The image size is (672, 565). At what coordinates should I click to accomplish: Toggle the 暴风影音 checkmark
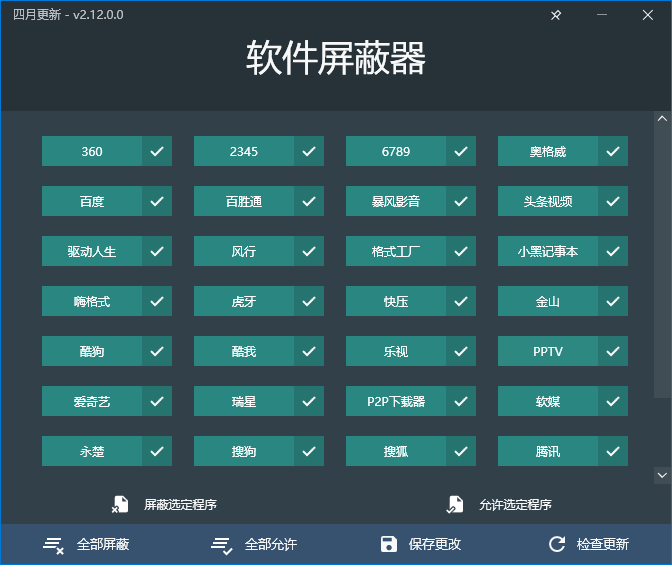pyautogui.click(x=461, y=202)
